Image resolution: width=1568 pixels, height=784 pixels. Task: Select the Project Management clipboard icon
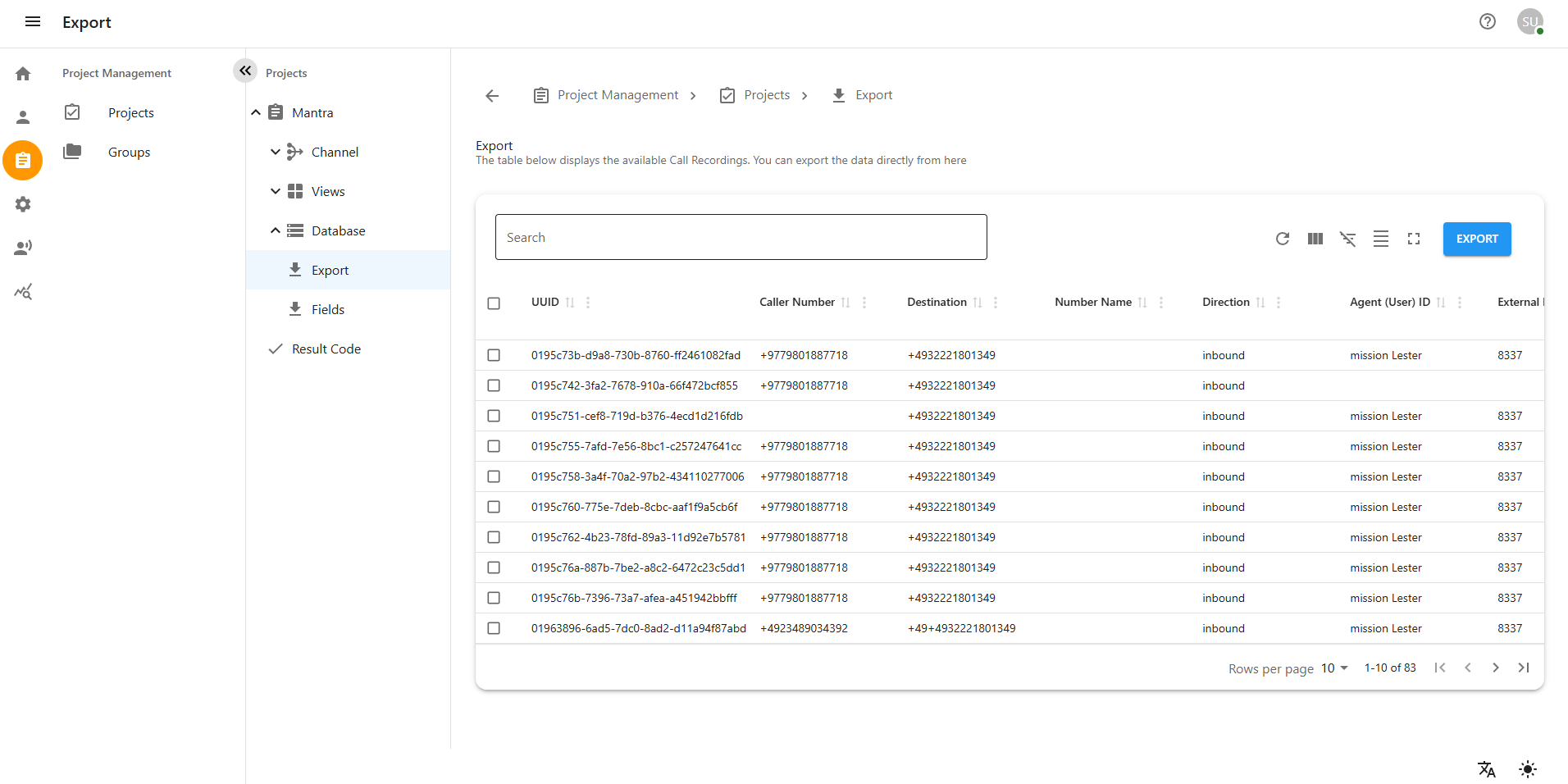click(x=23, y=160)
